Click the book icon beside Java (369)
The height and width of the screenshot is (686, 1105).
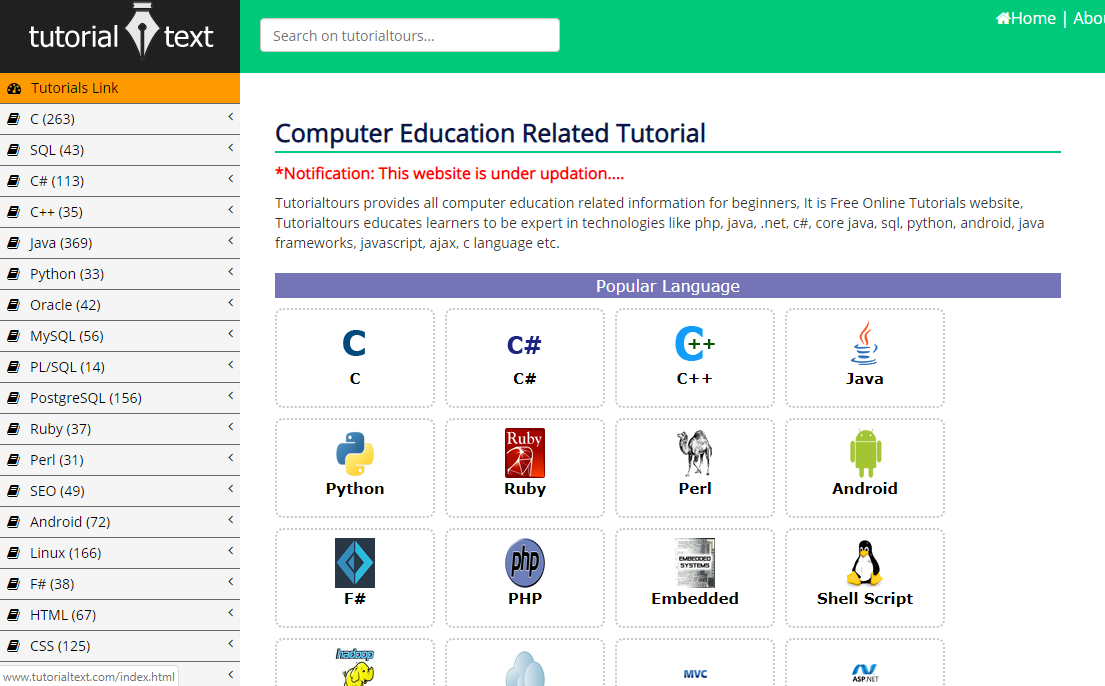[13, 243]
